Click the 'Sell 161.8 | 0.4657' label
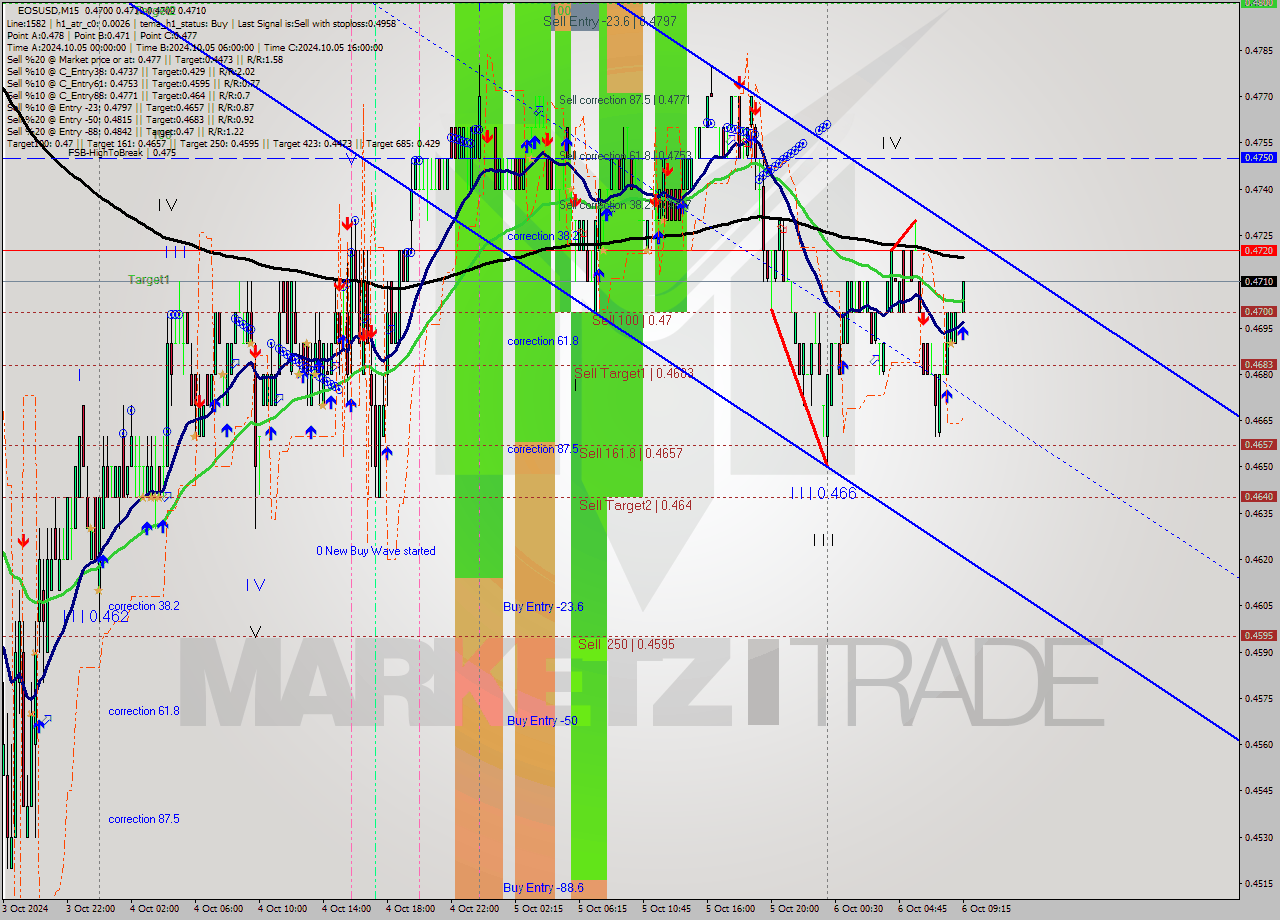Viewport: 1280px width, 920px height. [631, 453]
